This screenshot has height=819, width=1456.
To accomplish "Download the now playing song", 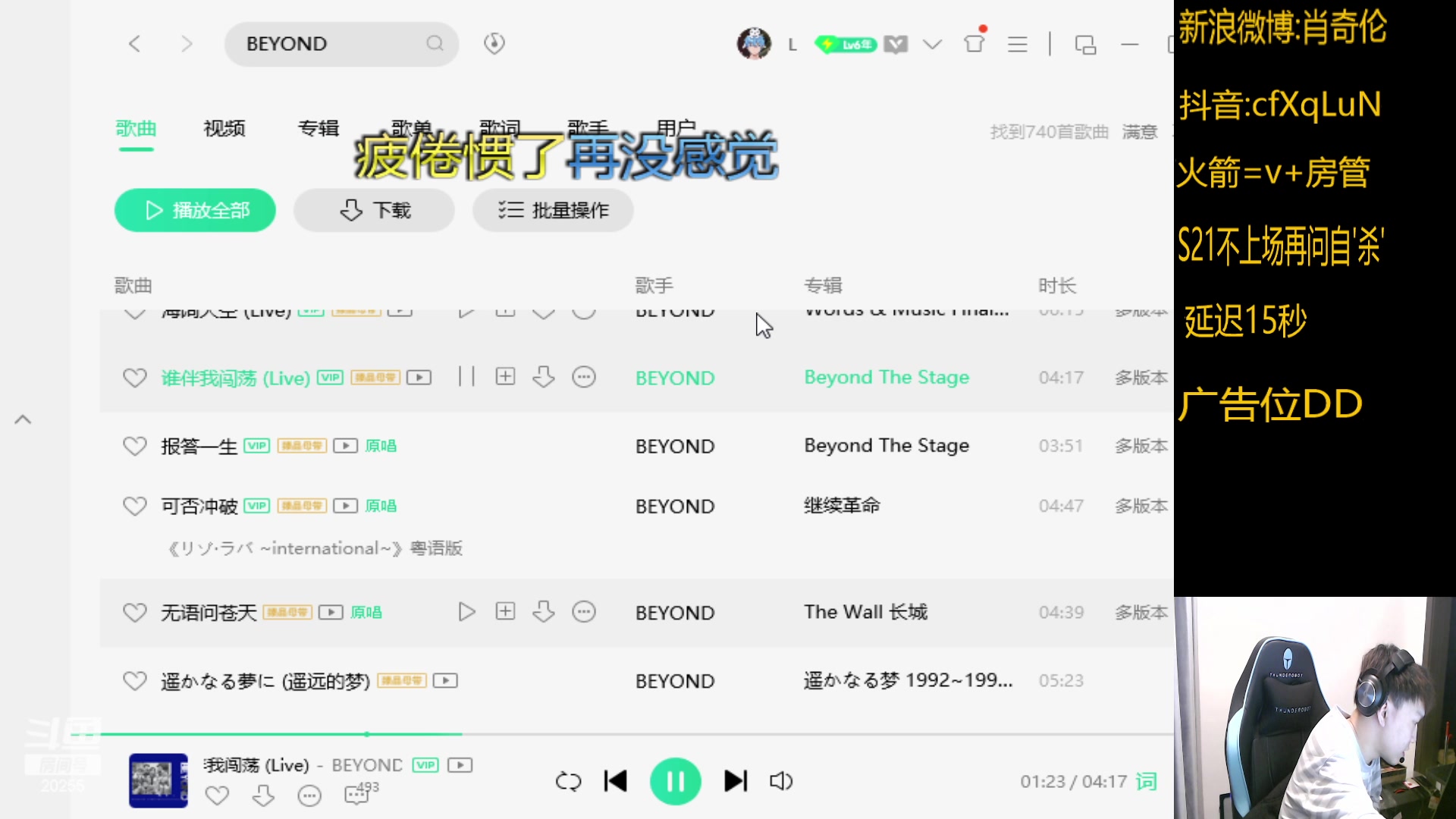I will [x=263, y=795].
